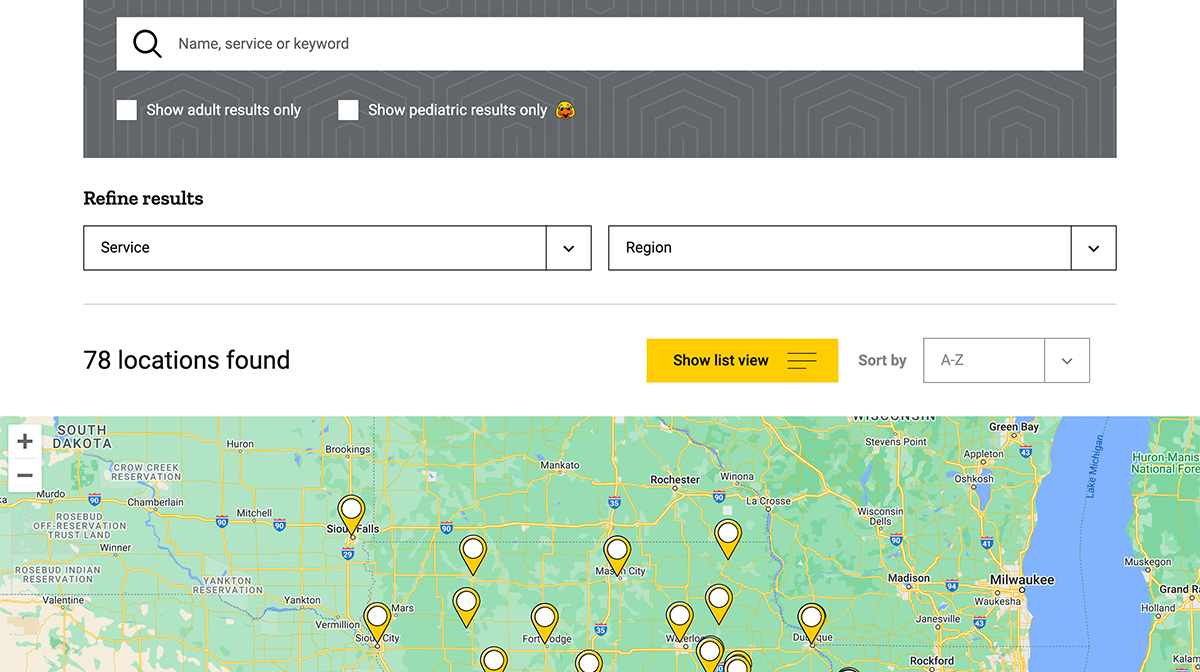Click Rochester on the map
Viewport: 1200px width, 672px height.
click(675, 480)
